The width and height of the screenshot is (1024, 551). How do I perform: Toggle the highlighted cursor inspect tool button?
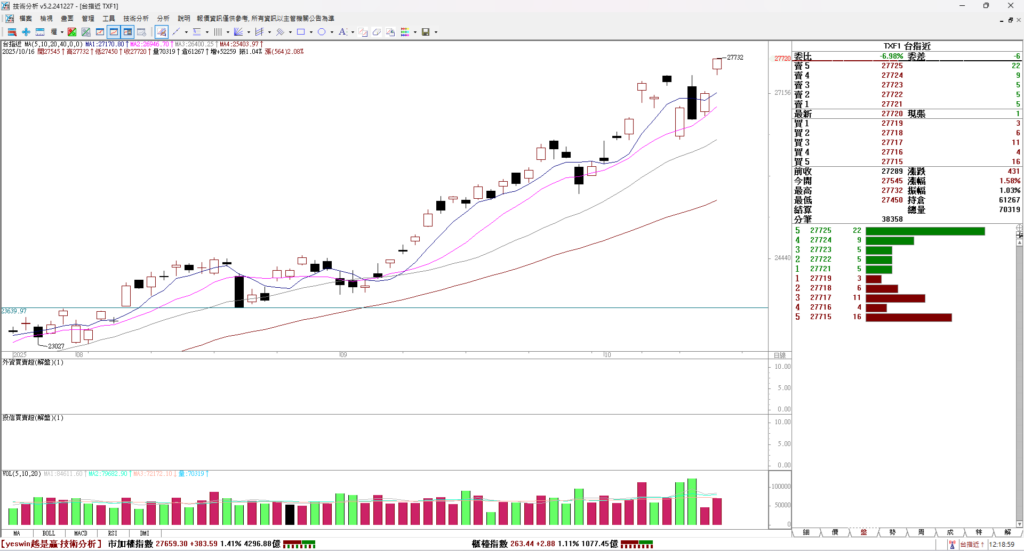click(161, 32)
